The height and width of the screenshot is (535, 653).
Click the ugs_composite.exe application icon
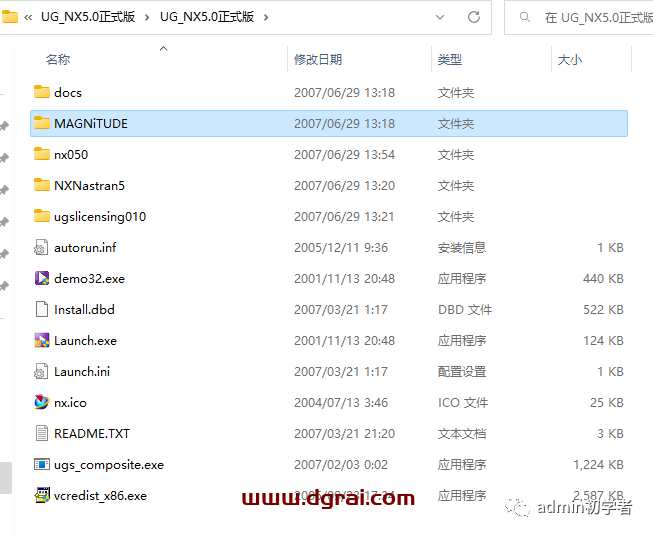(42, 464)
